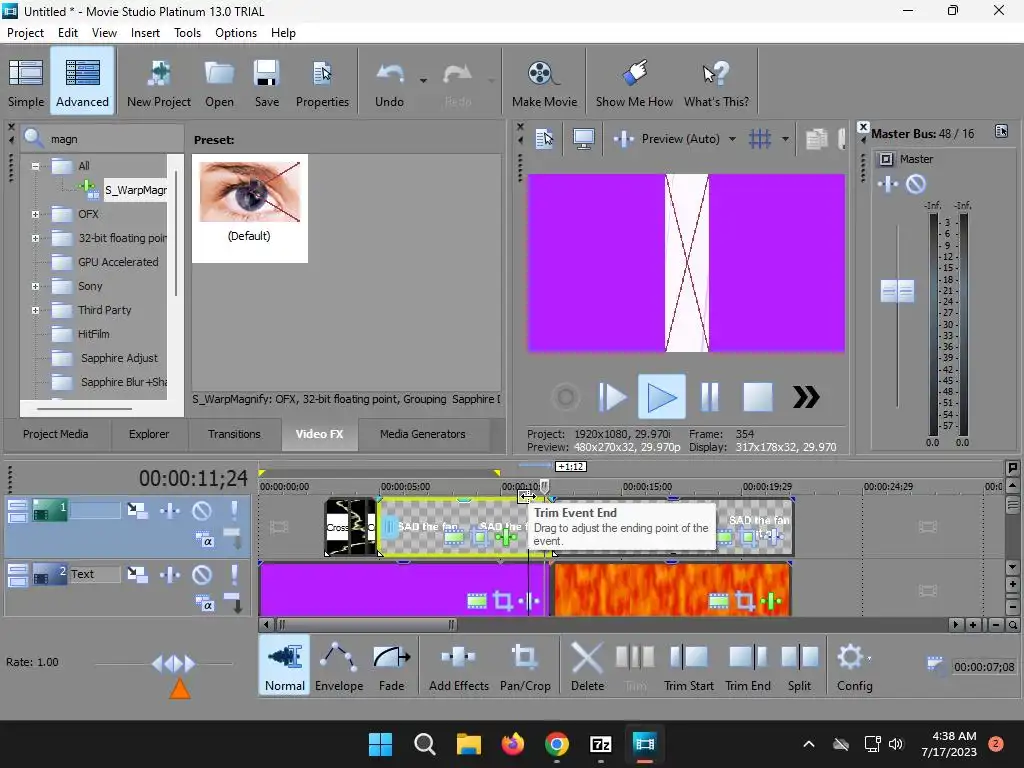
Task: Open the Pan/Crop tool
Action: coord(525,665)
